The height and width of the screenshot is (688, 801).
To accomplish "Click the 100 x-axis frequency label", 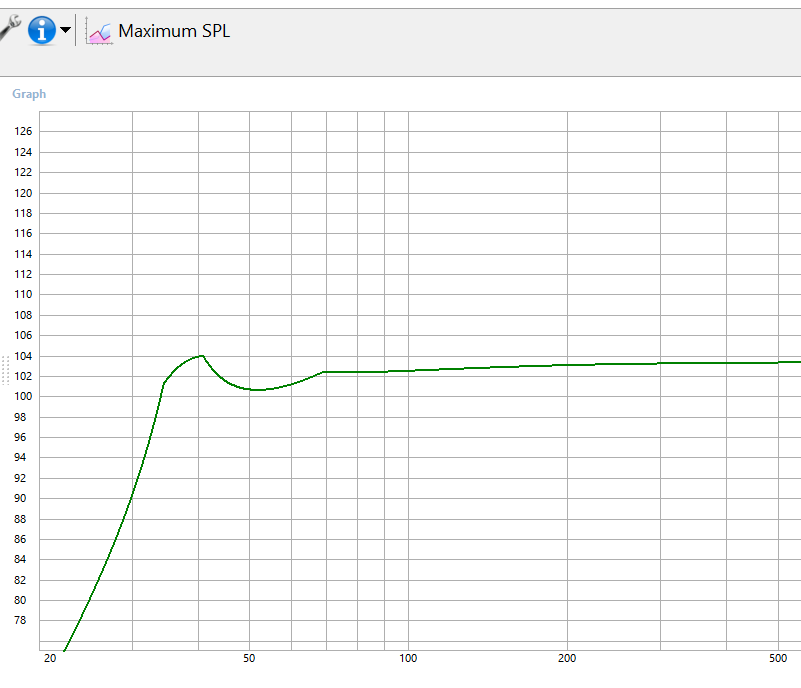I will coord(408,658).
